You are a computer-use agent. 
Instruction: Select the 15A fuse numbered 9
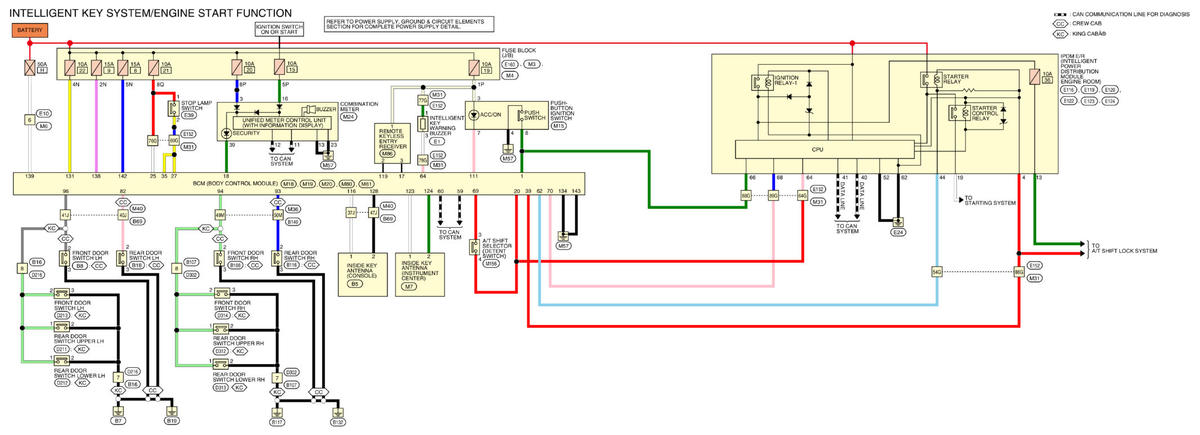click(x=97, y=70)
